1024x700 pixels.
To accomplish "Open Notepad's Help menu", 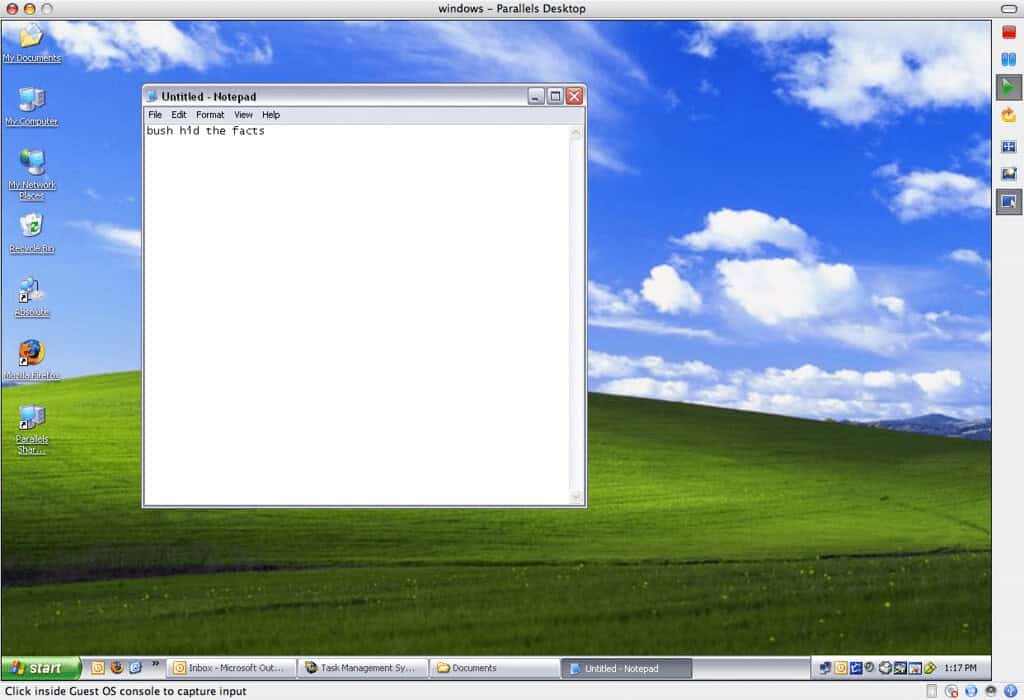I will 271,115.
